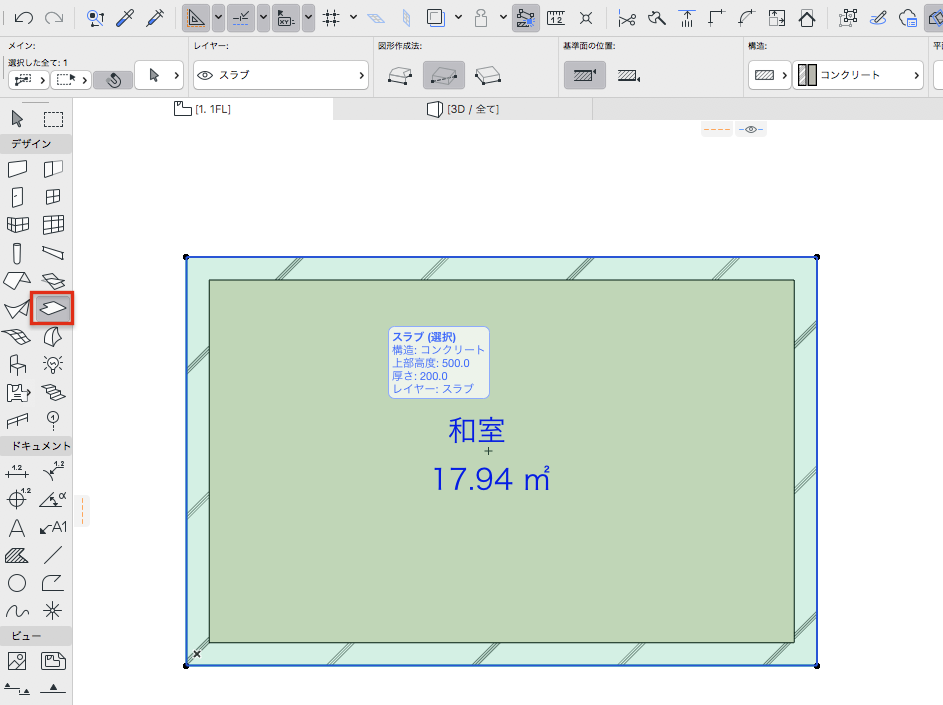Image resolution: width=943 pixels, height=705 pixels.
Task: Toggle the magnet quick selection button
Action: pos(113,79)
